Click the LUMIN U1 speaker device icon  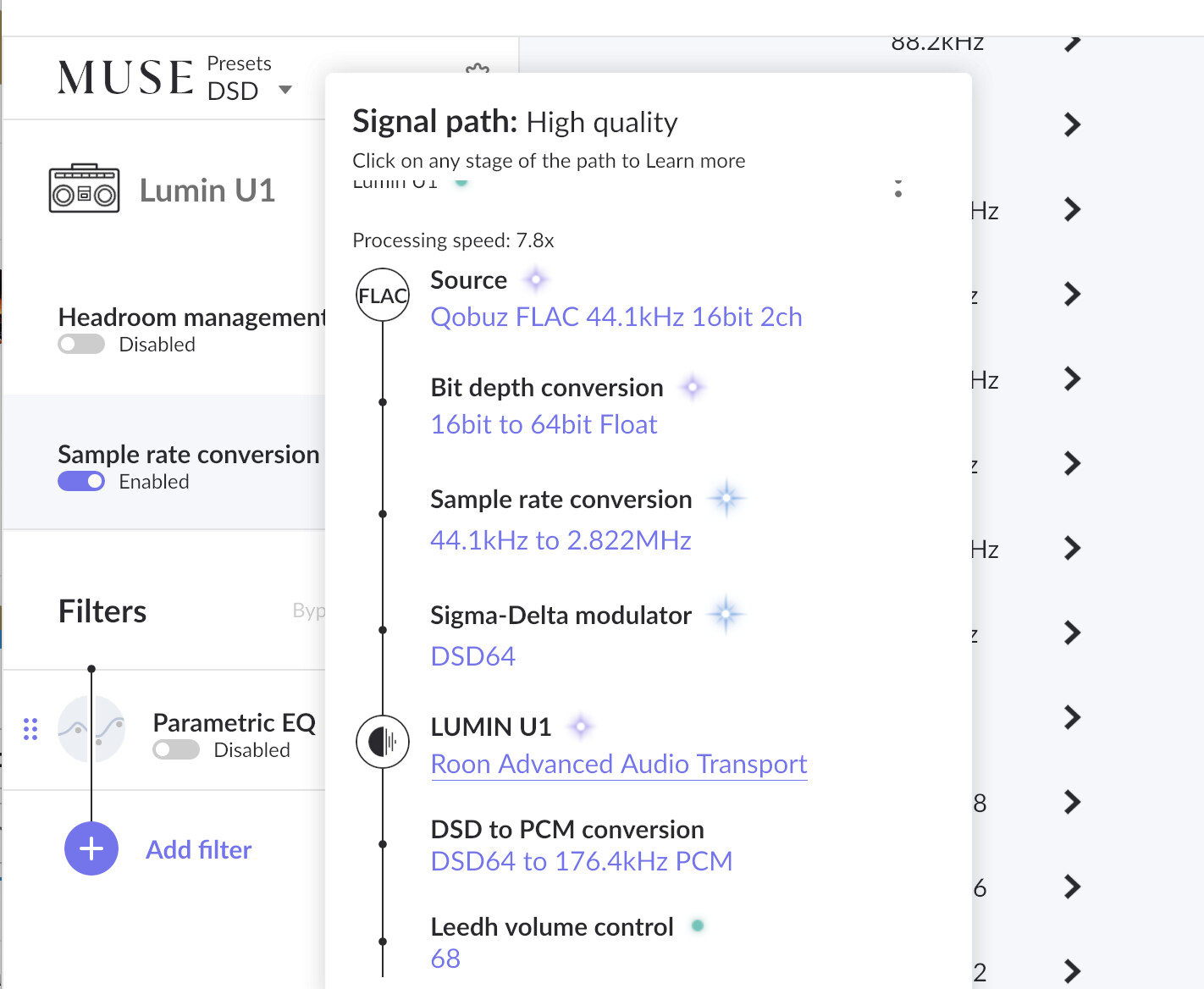coord(383,742)
